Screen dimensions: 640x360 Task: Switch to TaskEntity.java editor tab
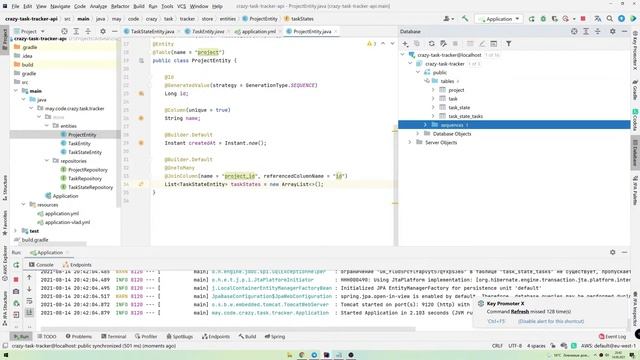click(207, 31)
